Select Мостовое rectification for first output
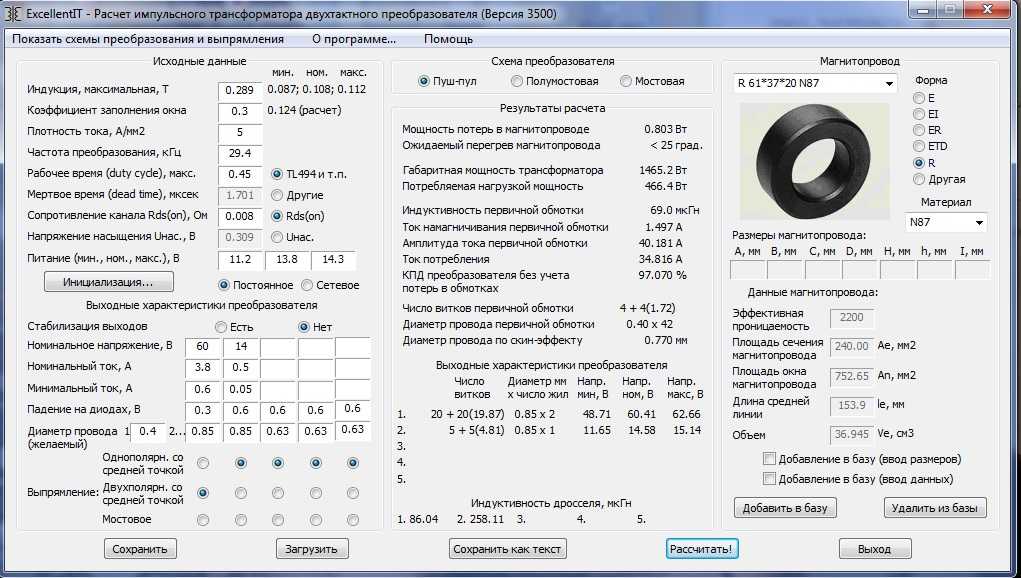Screen dimensions: 1021x578 (x=203, y=520)
